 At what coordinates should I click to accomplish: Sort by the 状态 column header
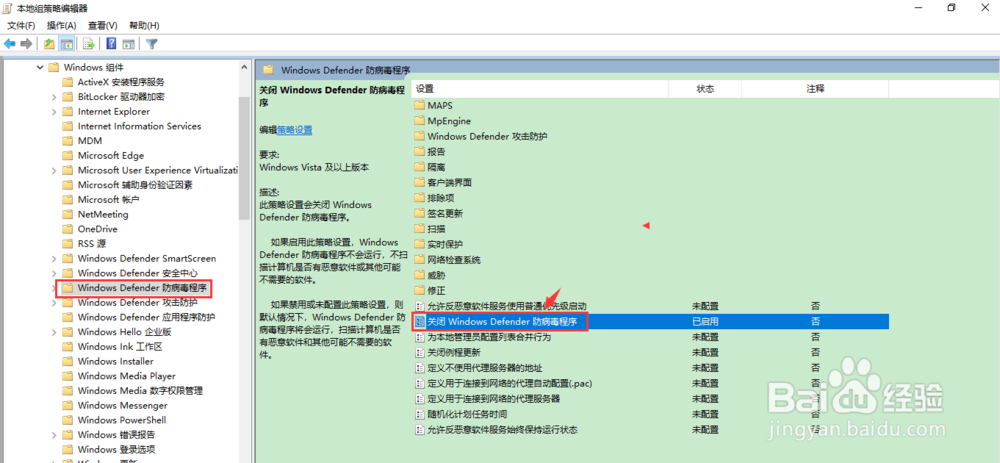tap(705, 89)
